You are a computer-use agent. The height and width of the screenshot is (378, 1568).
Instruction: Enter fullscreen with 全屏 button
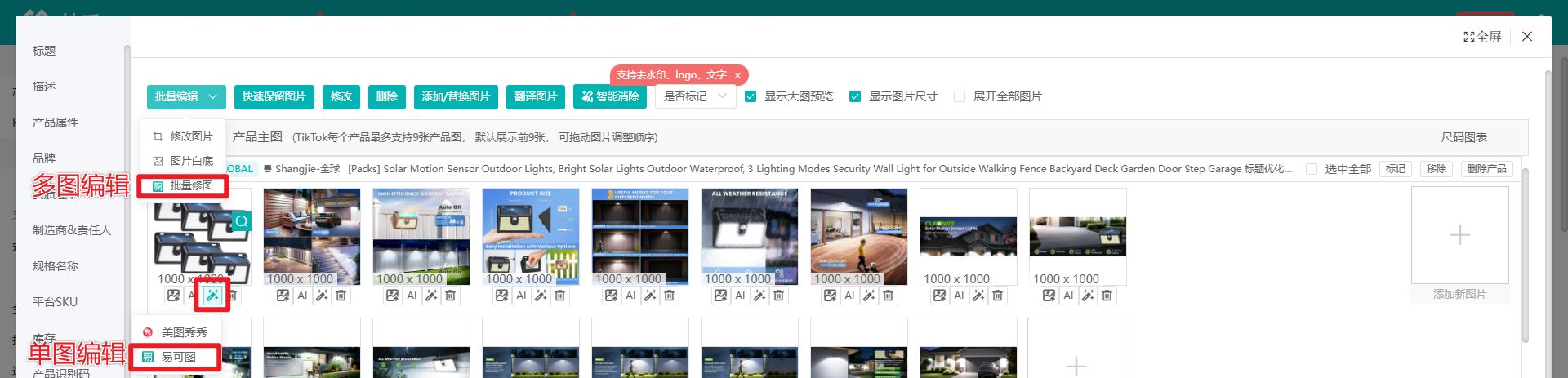click(1482, 37)
